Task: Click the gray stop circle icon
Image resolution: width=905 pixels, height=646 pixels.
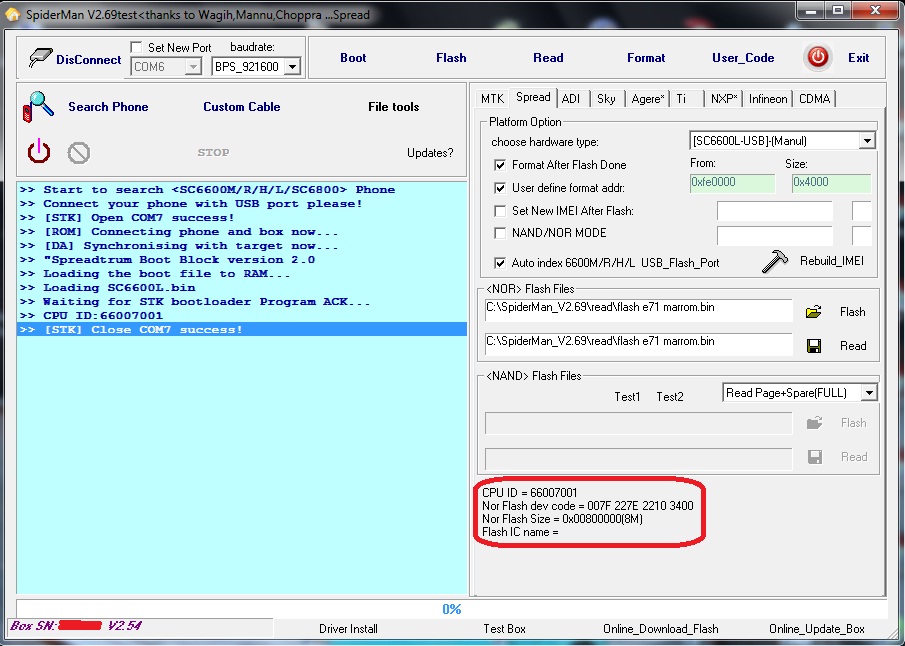Action: click(x=79, y=153)
